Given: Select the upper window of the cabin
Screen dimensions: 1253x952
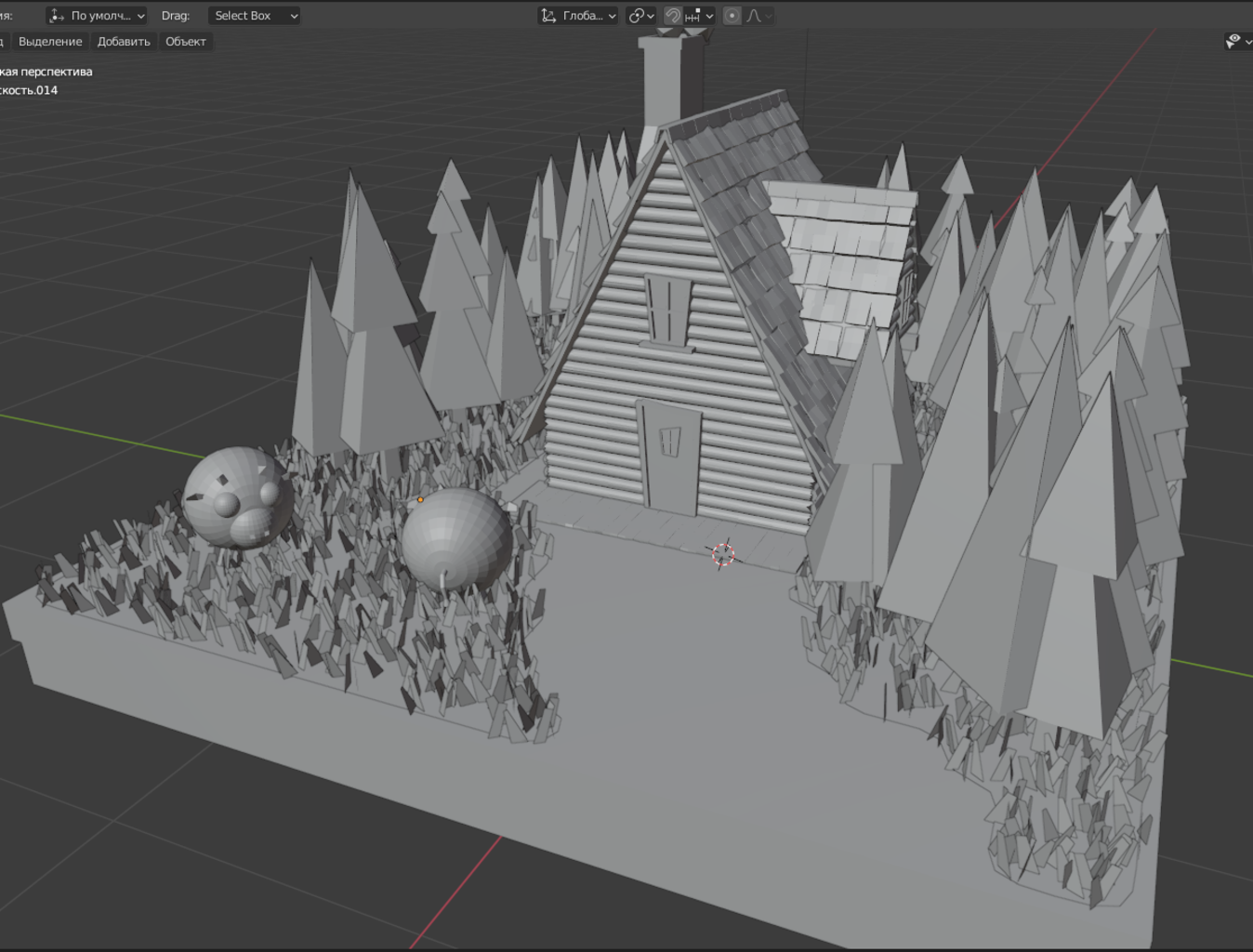Looking at the screenshot, I should (668, 310).
